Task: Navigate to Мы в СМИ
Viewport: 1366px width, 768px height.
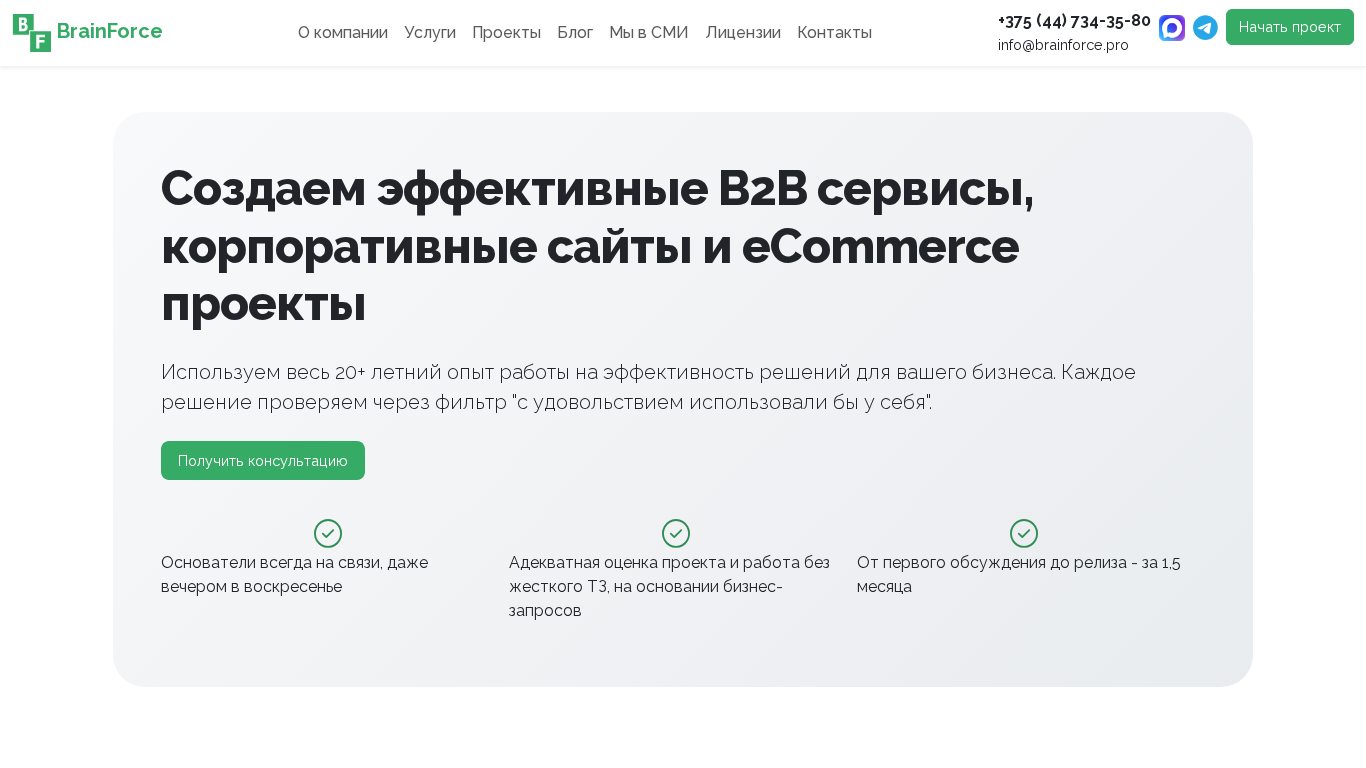Action: tap(649, 33)
